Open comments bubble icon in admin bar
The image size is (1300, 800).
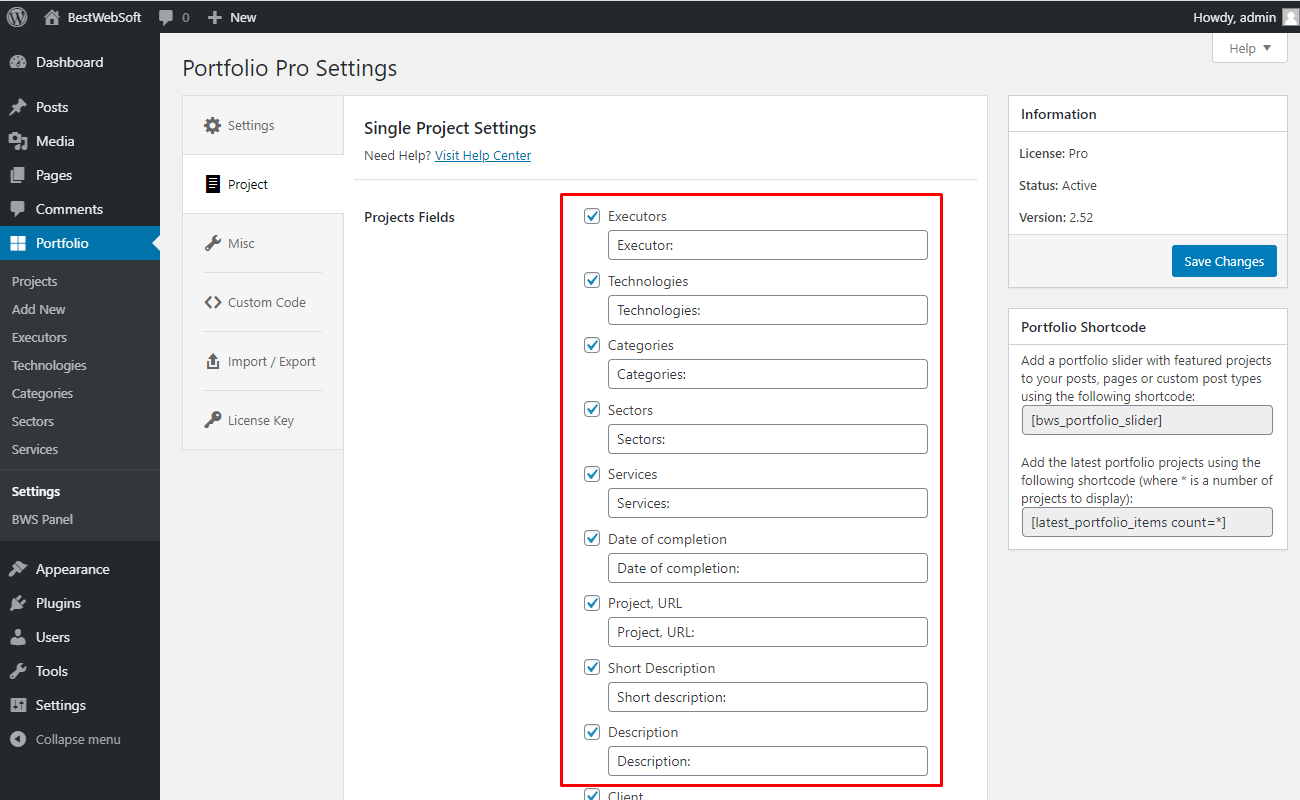point(166,17)
